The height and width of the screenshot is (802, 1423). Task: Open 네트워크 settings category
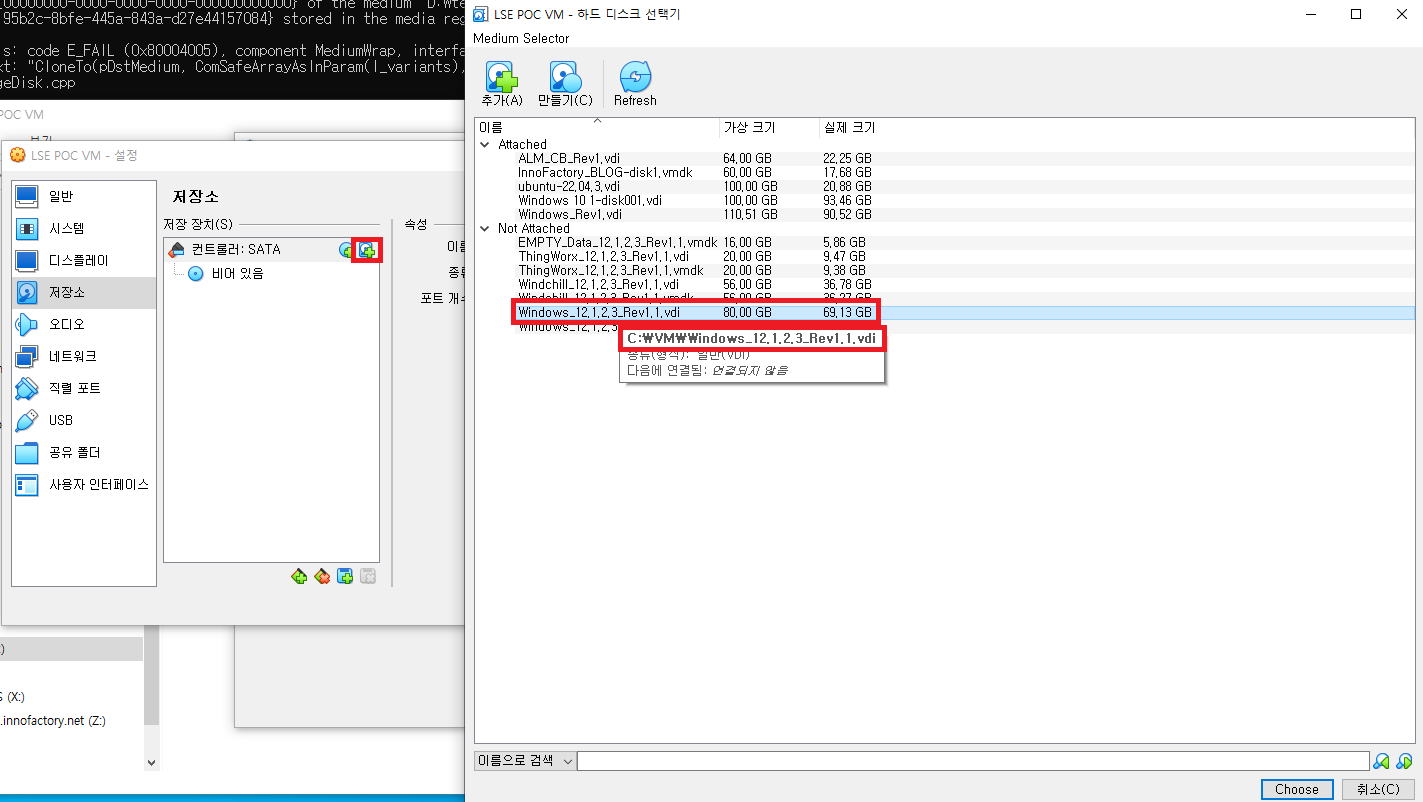(84, 357)
